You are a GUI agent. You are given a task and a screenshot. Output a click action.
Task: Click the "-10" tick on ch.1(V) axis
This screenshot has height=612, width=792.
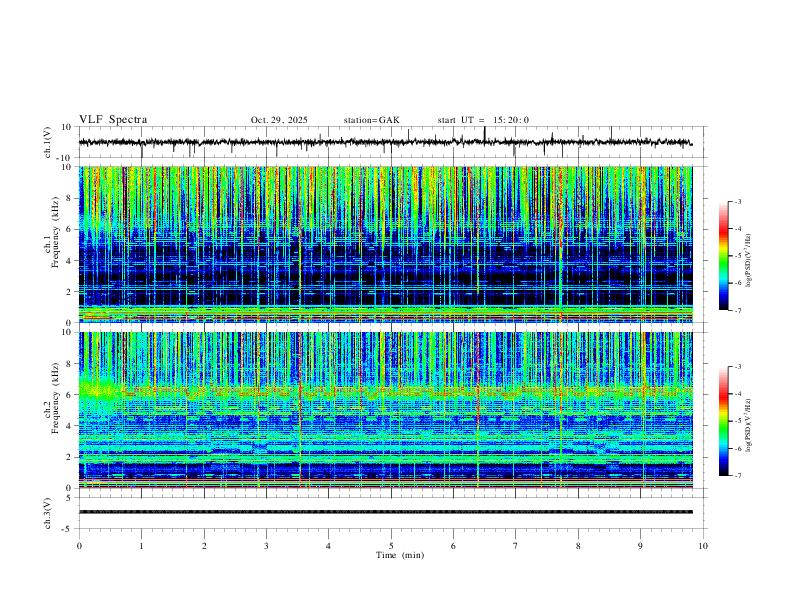coord(66,158)
